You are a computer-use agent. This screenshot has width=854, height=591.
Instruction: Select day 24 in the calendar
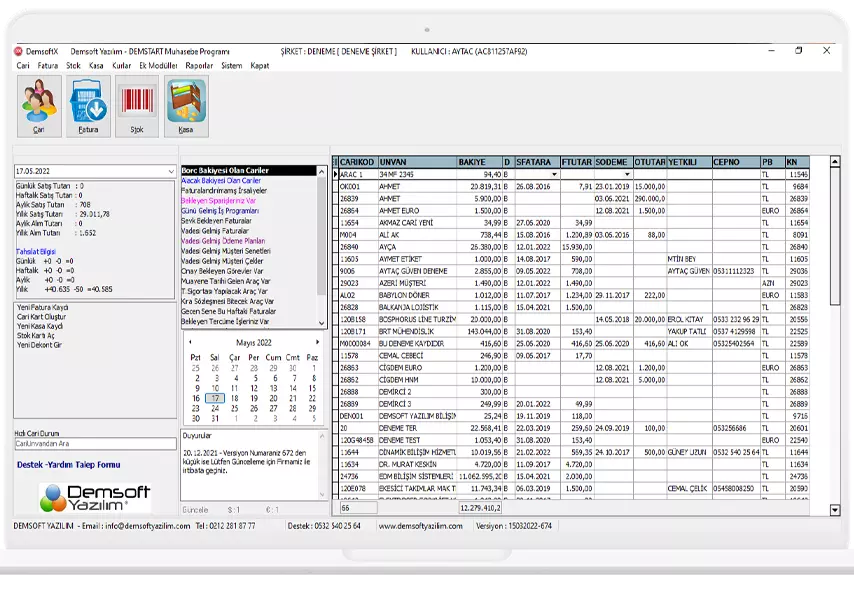215,408
